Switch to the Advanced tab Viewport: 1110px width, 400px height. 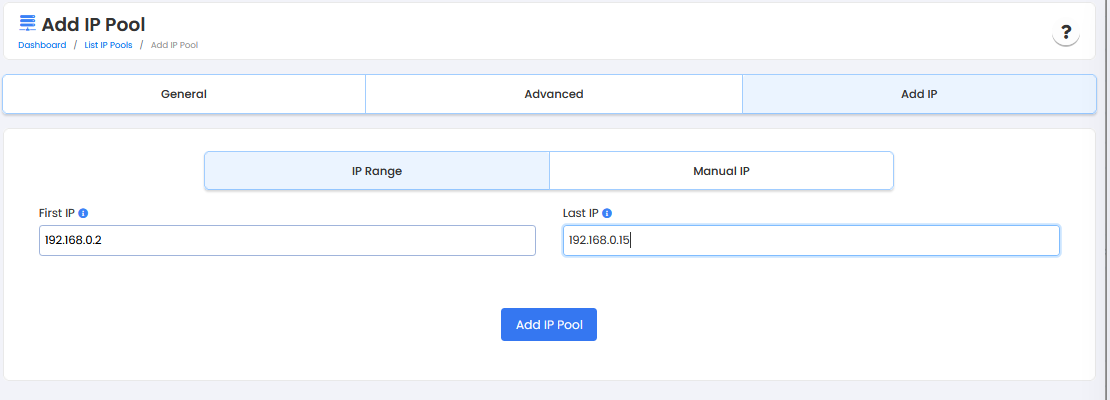(553, 94)
